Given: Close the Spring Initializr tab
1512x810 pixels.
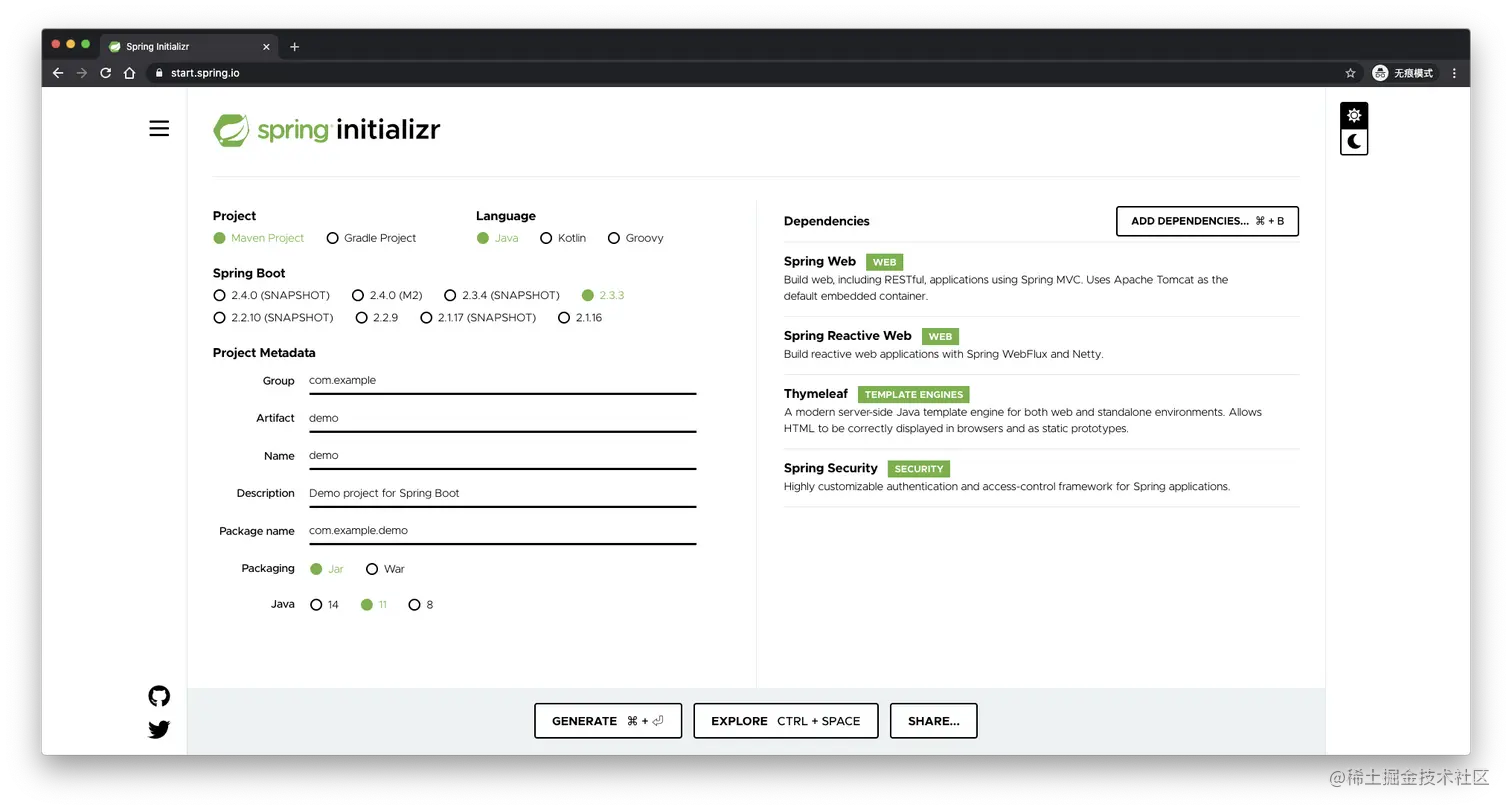Looking at the screenshot, I should [x=267, y=47].
